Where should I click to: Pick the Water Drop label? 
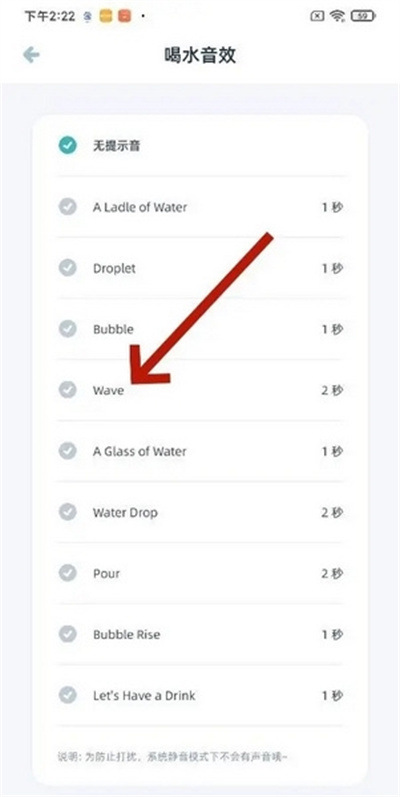tap(125, 512)
